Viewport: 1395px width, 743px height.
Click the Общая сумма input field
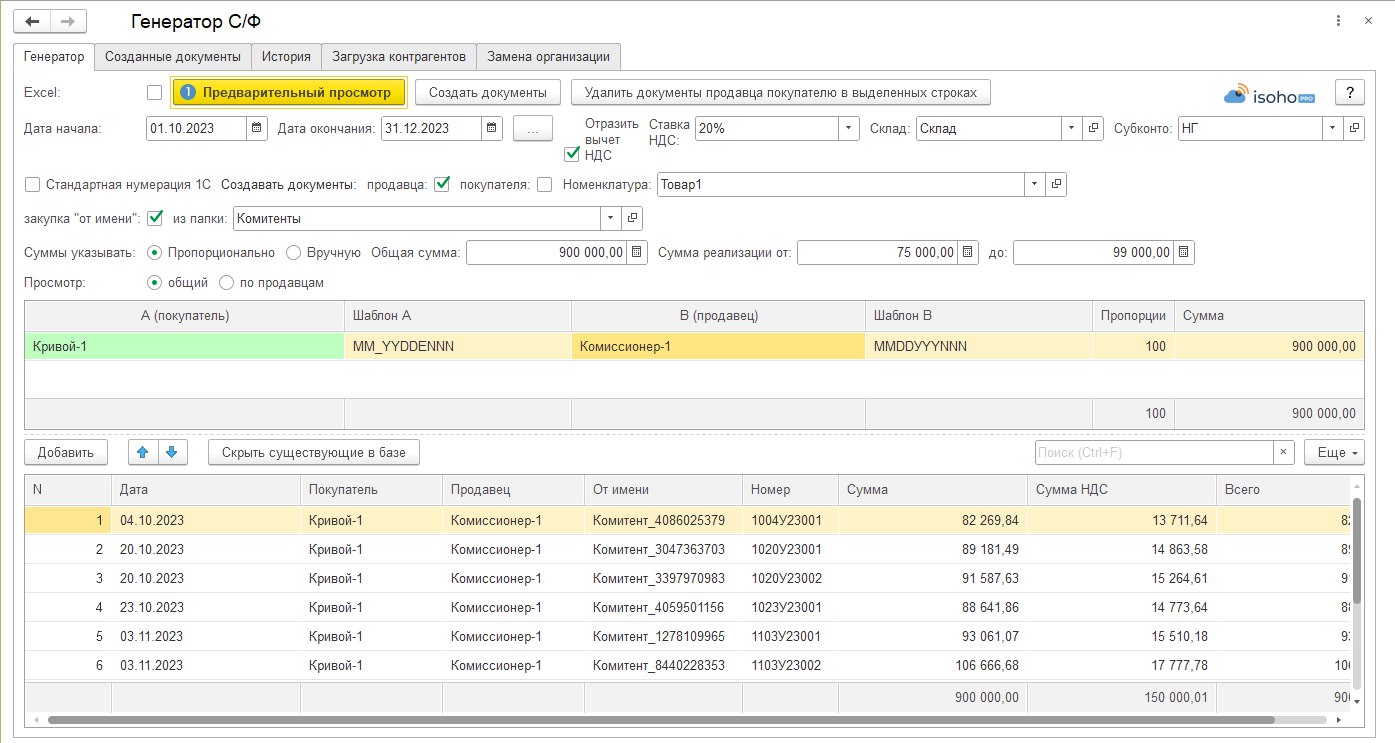547,253
